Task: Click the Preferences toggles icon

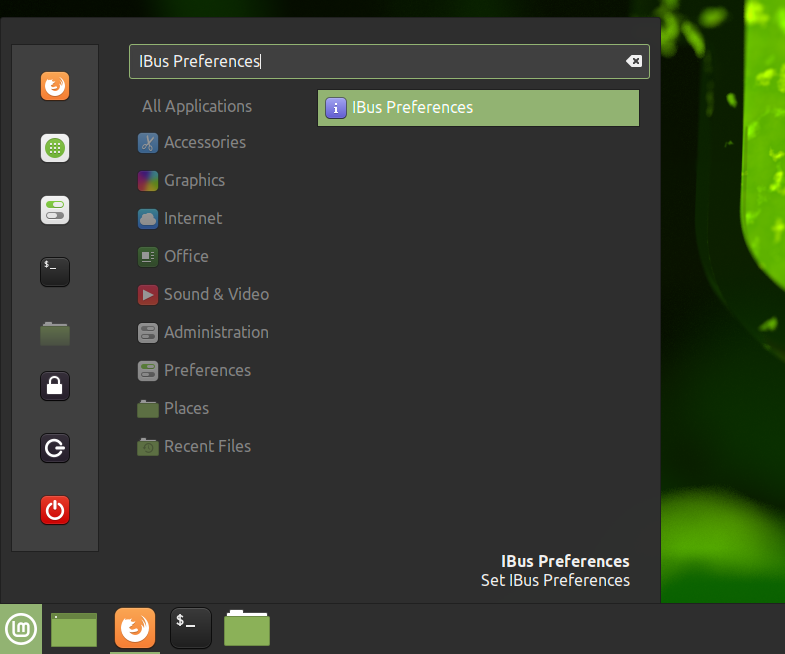Action: (148, 371)
